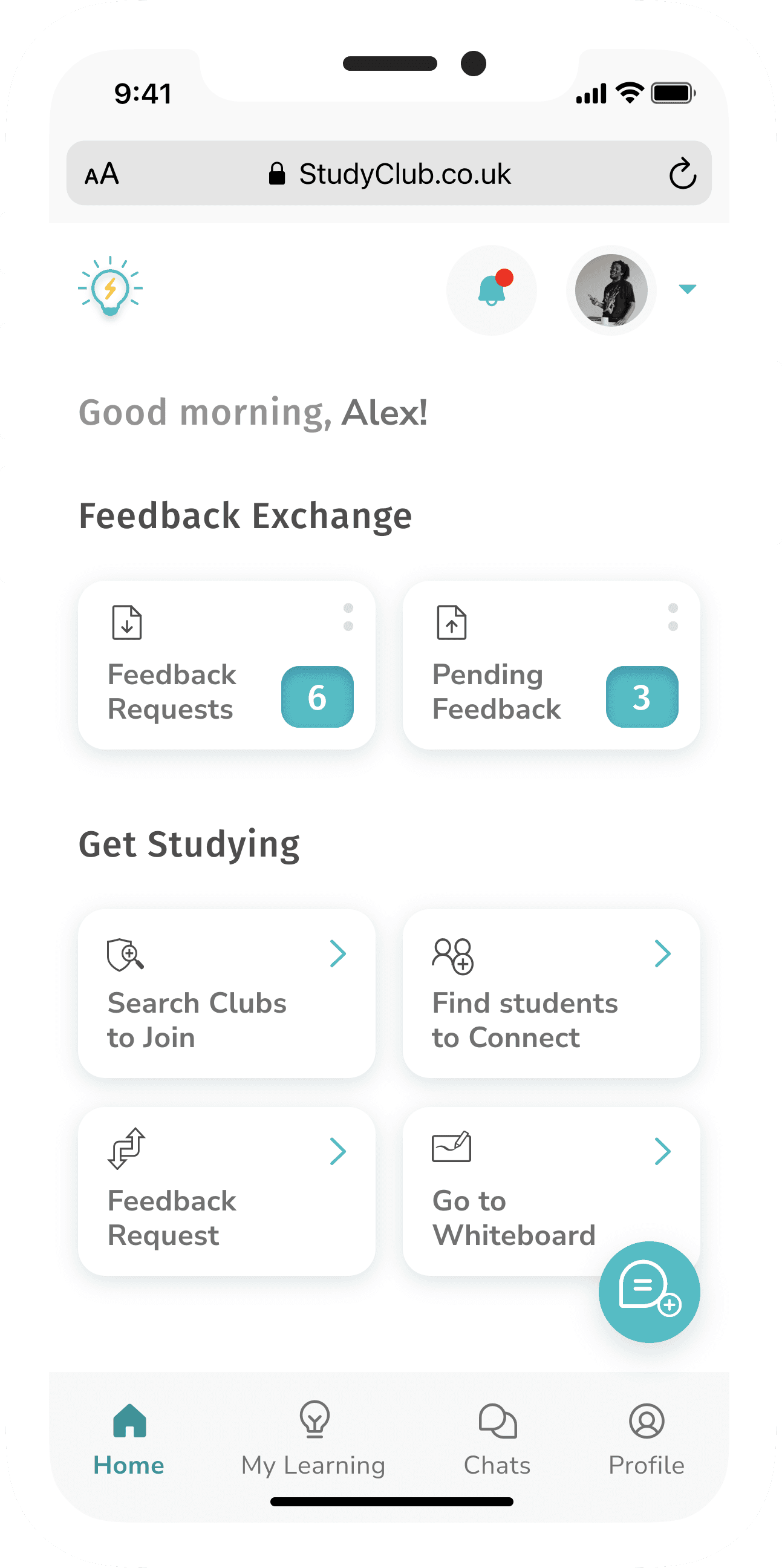This screenshot has height=1568, width=782.
Task: Click the whiteboard pencil icon
Action: [x=452, y=1147]
